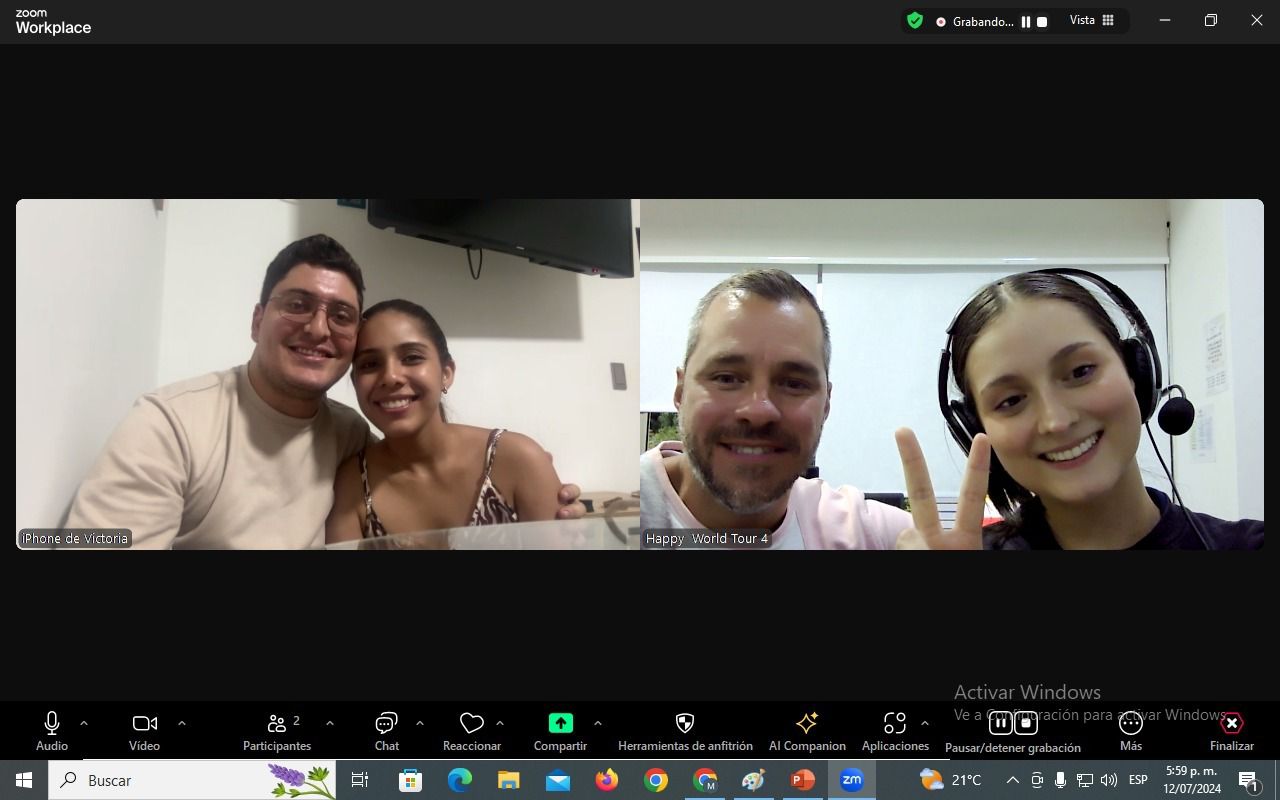
Task: Click the iPhone de Victoria name label
Action: (x=75, y=538)
